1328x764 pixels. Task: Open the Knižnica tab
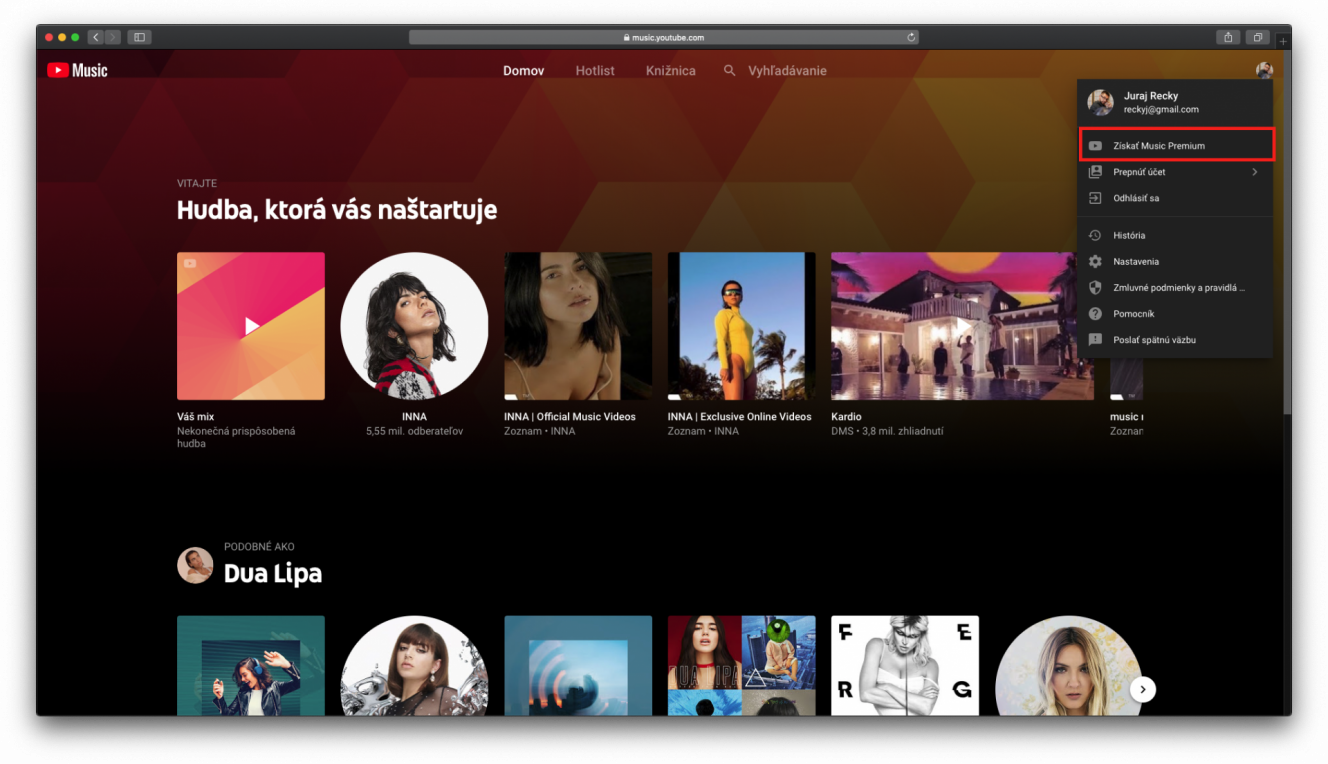point(671,71)
